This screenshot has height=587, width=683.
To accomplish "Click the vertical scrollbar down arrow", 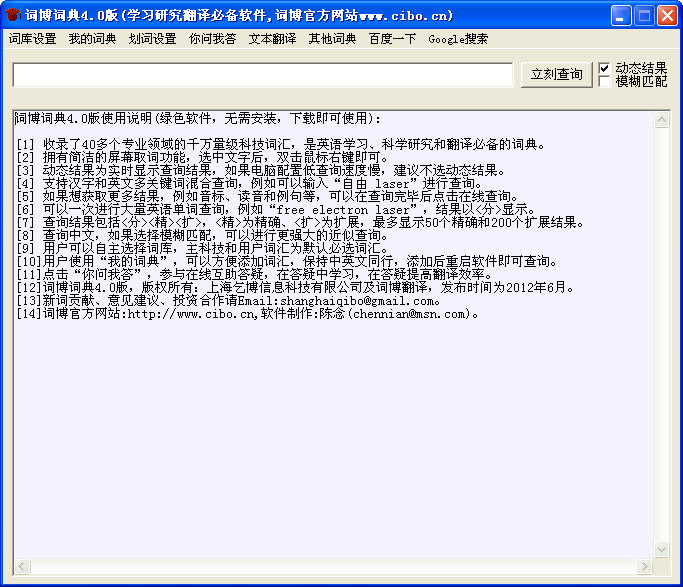I will (x=661, y=550).
